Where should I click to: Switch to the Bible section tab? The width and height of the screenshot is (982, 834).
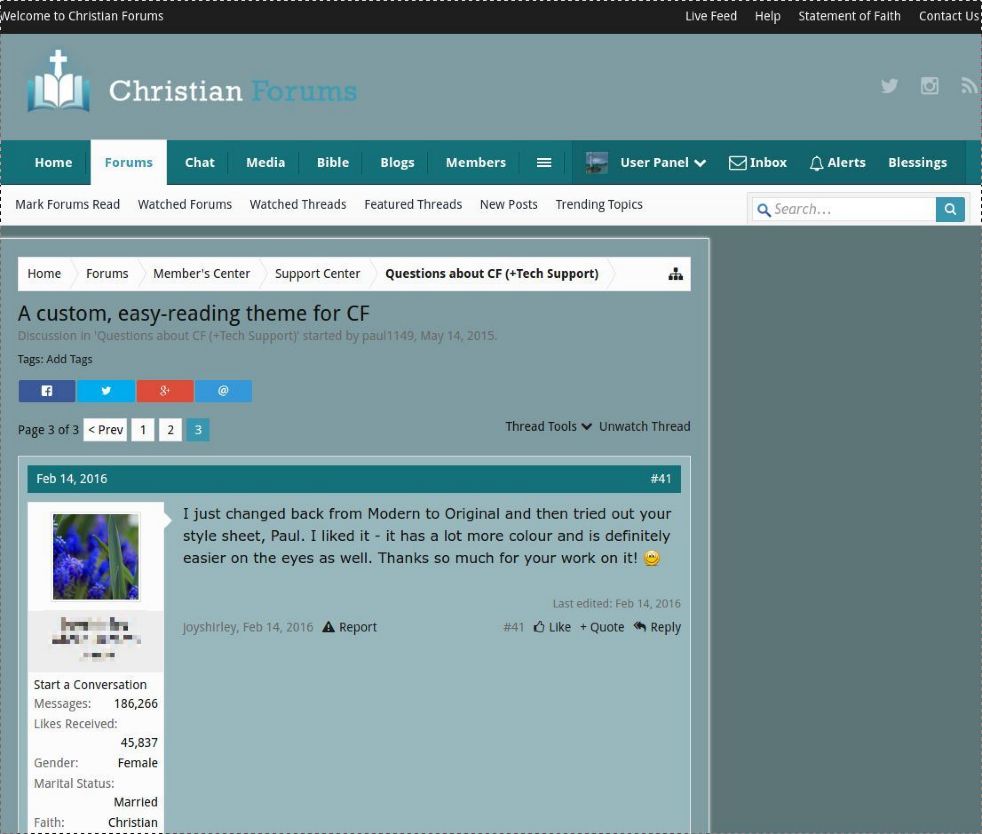pyautogui.click(x=332, y=162)
